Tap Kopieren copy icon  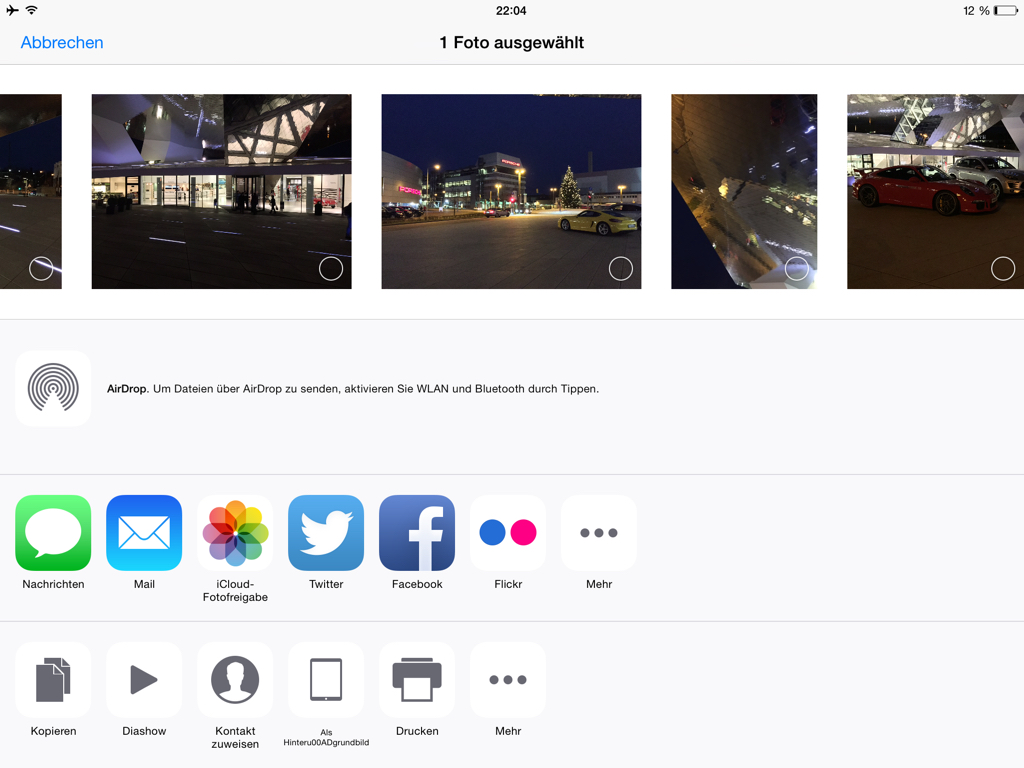[53, 680]
